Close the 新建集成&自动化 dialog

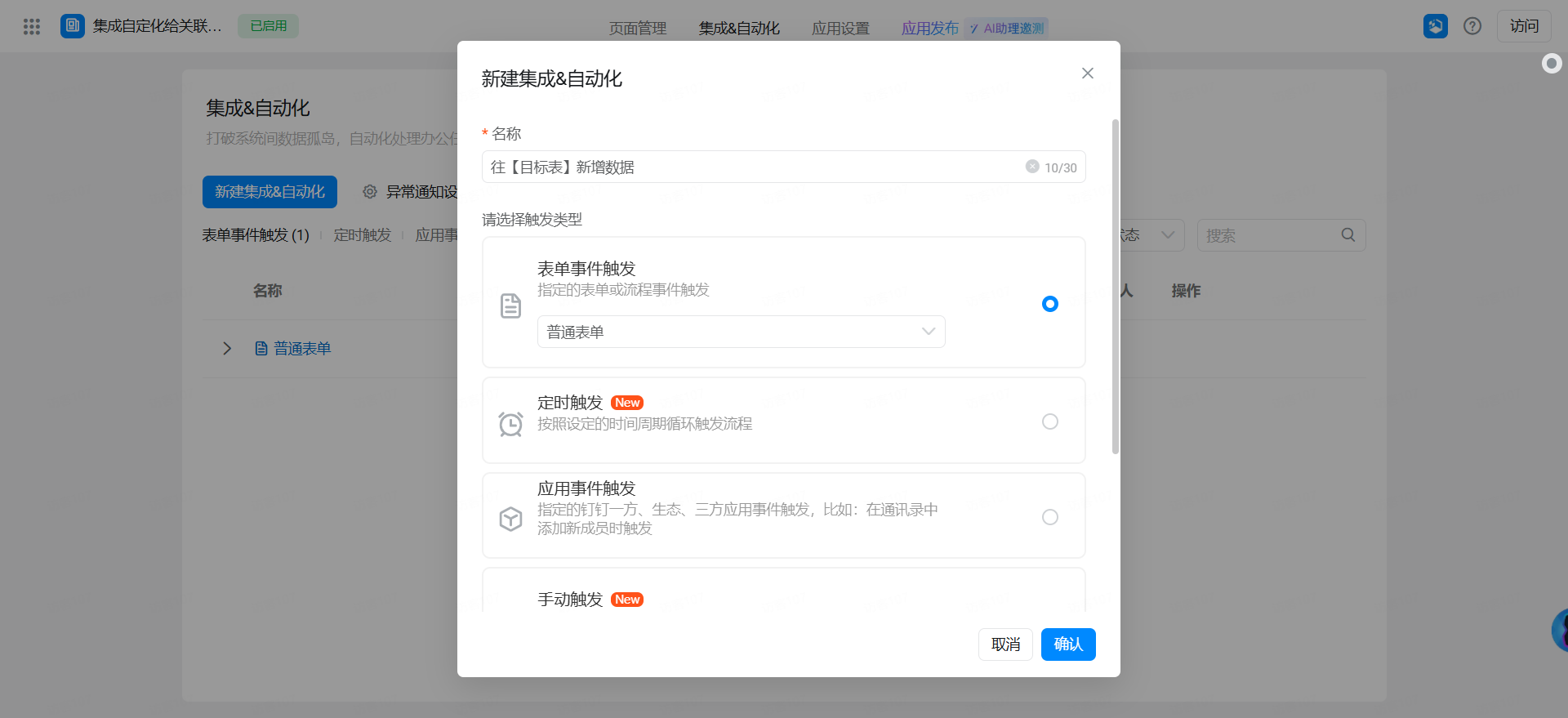pyautogui.click(x=1088, y=74)
